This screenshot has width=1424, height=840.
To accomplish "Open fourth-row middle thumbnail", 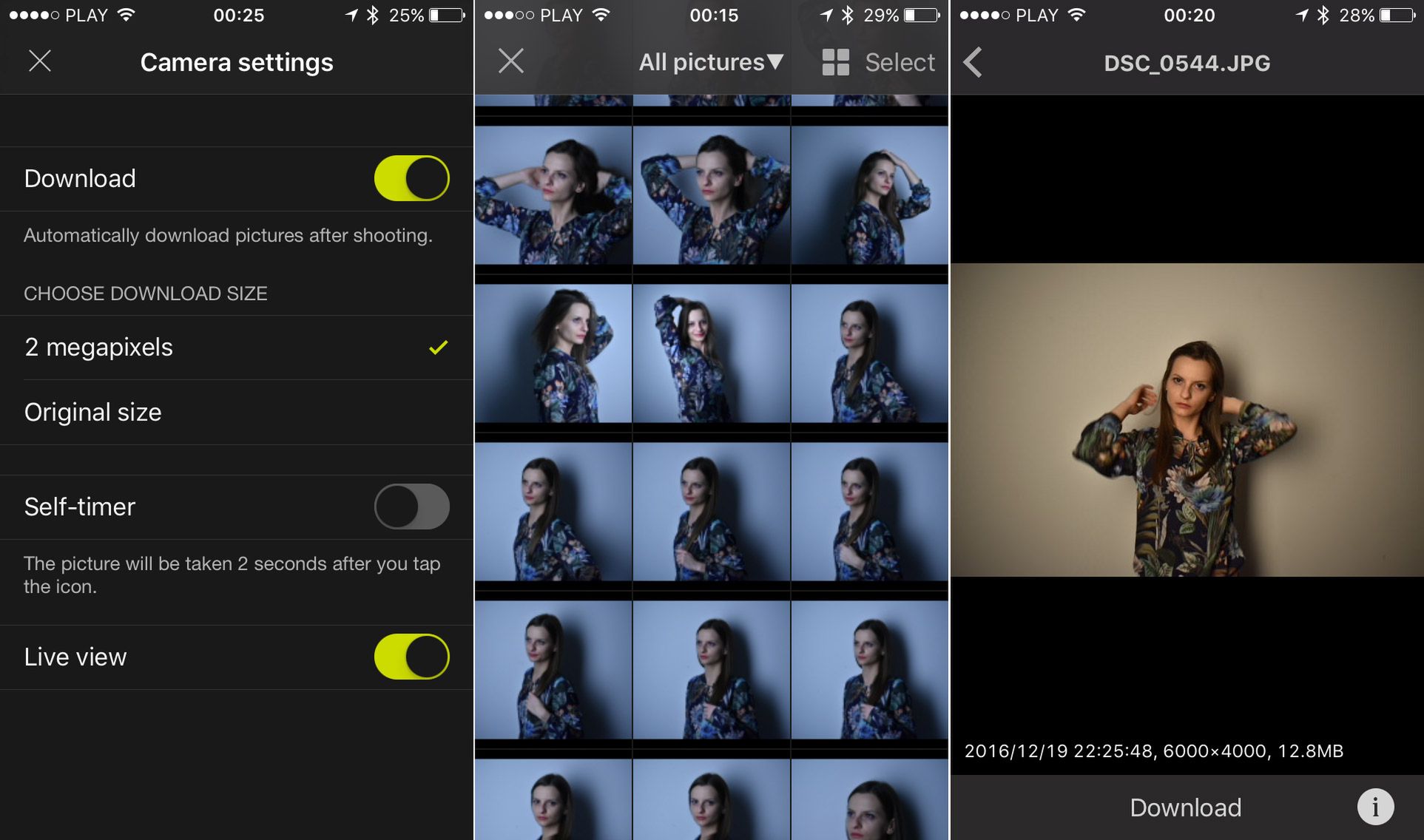I will [x=712, y=670].
